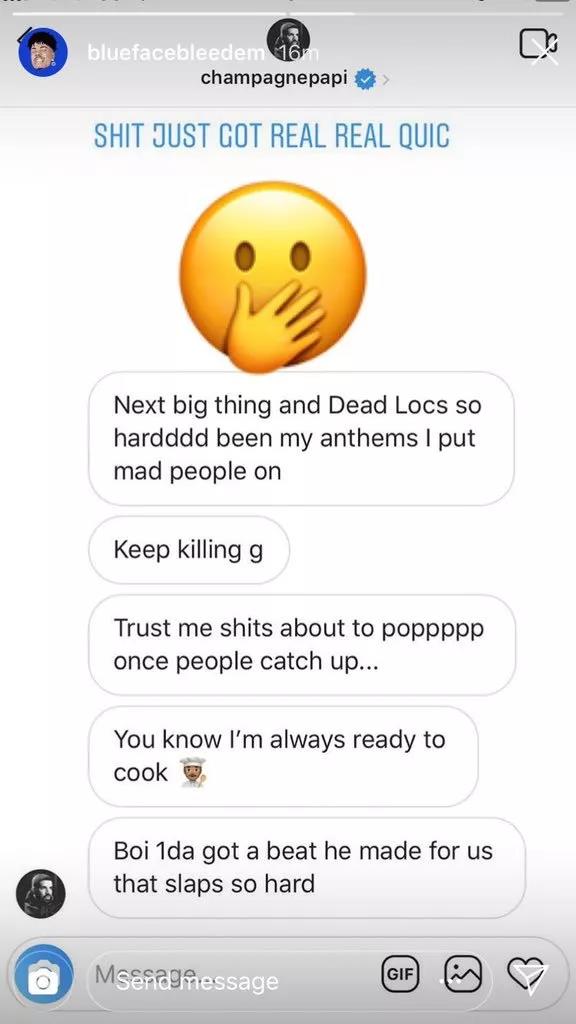Image resolution: width=576 pixels, height=1024 pixels.
Task: Tap the back arrow at top left
Action: 25,36
